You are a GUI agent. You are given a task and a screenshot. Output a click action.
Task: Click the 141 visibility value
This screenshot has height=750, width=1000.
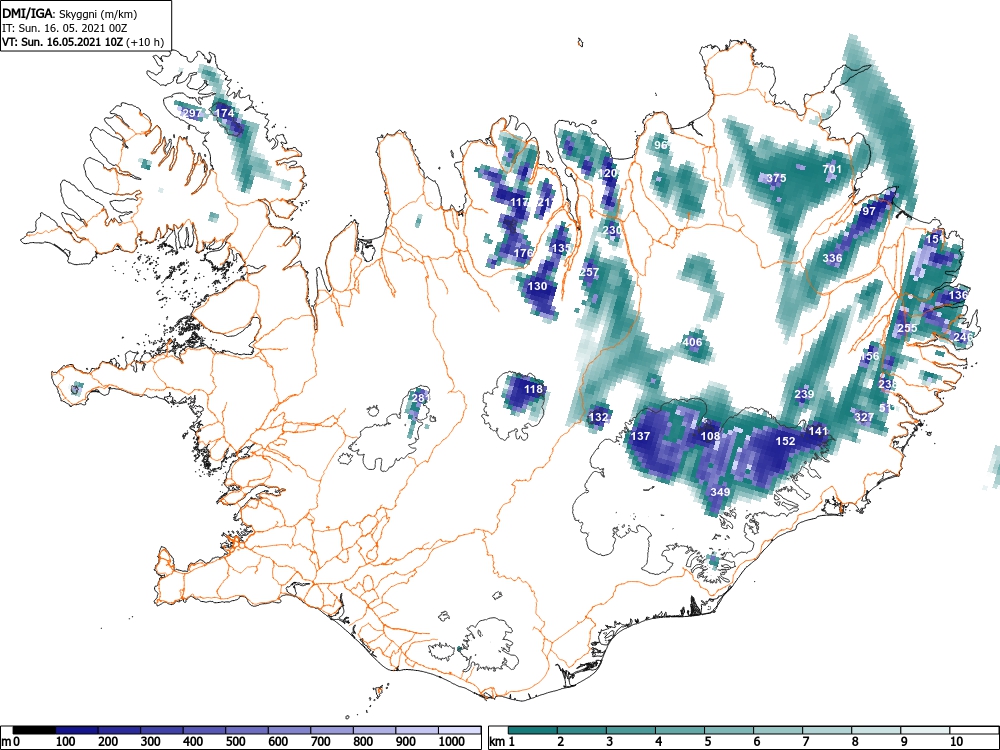(818, 431)
